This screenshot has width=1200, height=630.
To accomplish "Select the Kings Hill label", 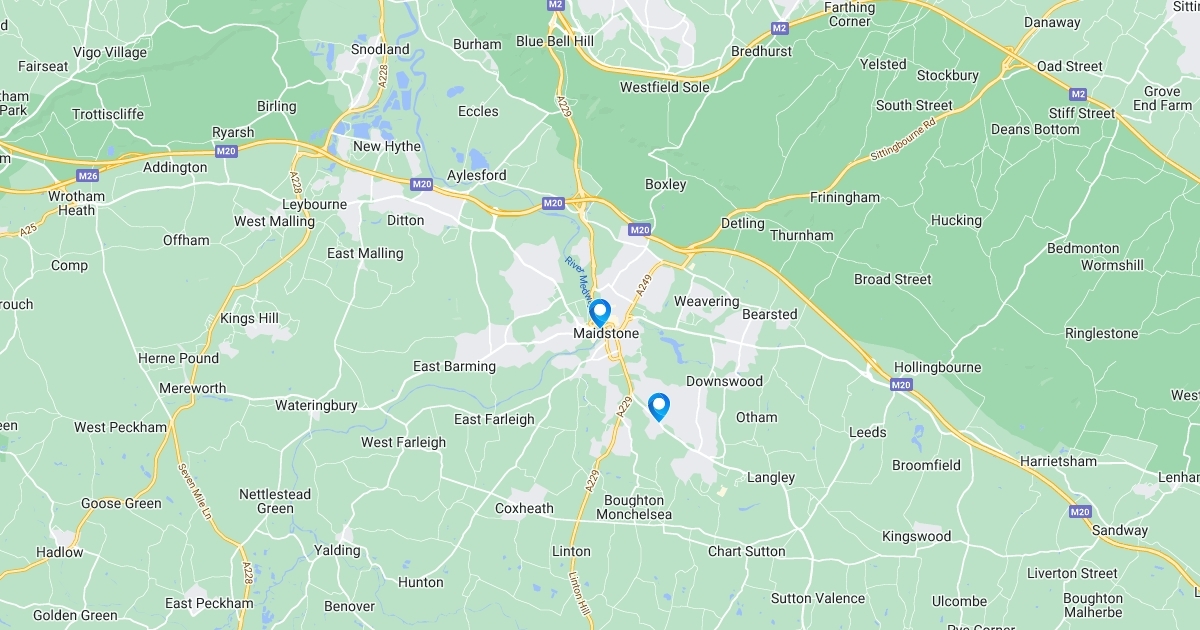I will click(250, 318).
